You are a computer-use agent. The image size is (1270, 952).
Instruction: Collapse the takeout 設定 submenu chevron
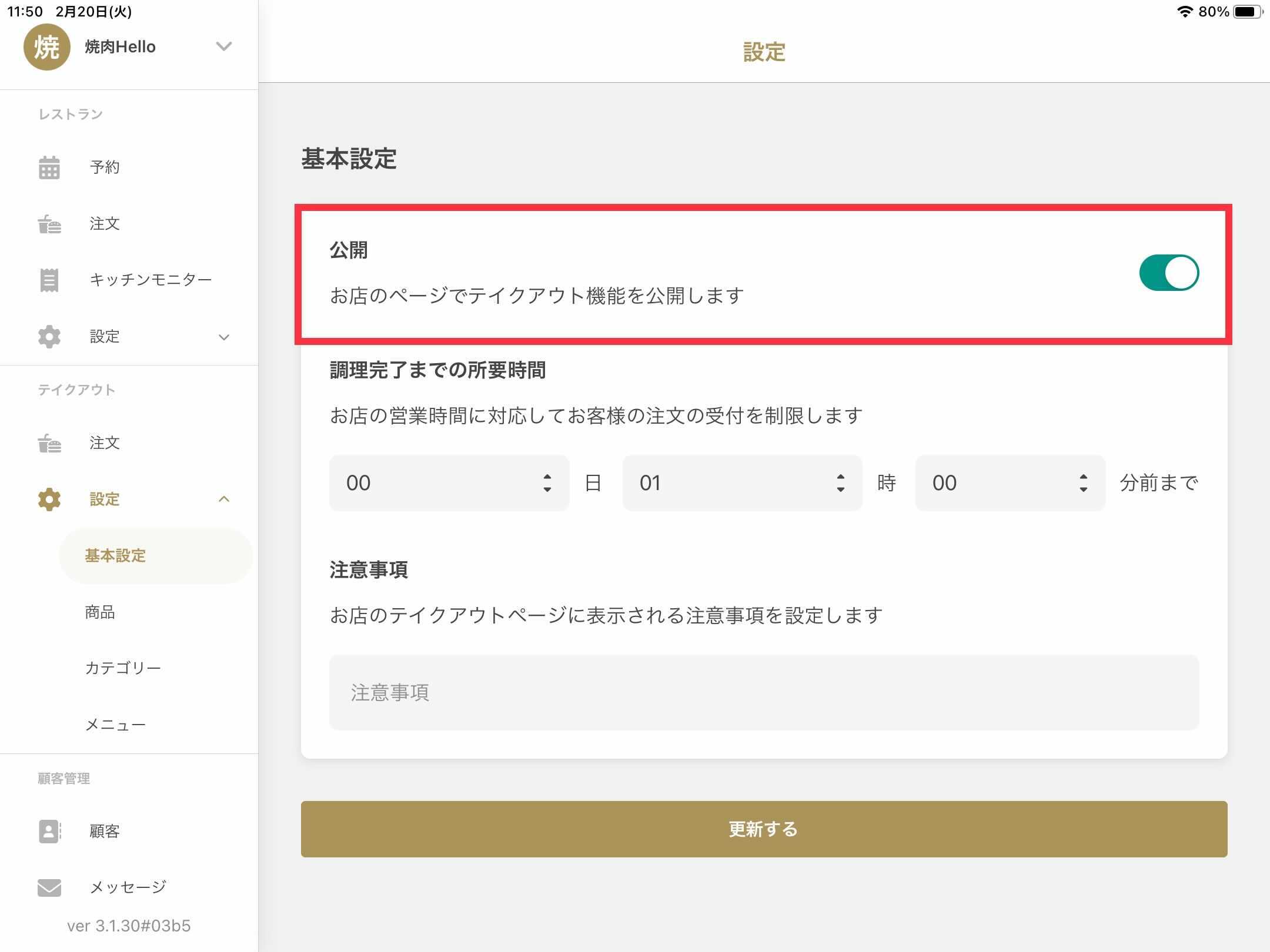tap(224, 500)
